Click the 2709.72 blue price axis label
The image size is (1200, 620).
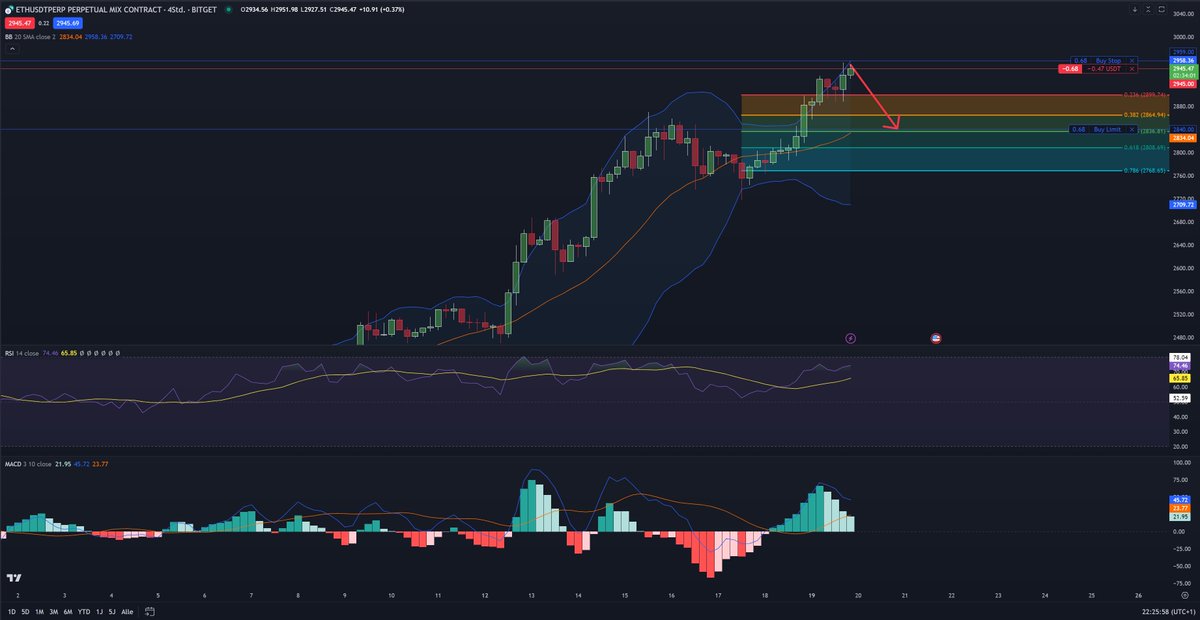tap(1182, 204)
